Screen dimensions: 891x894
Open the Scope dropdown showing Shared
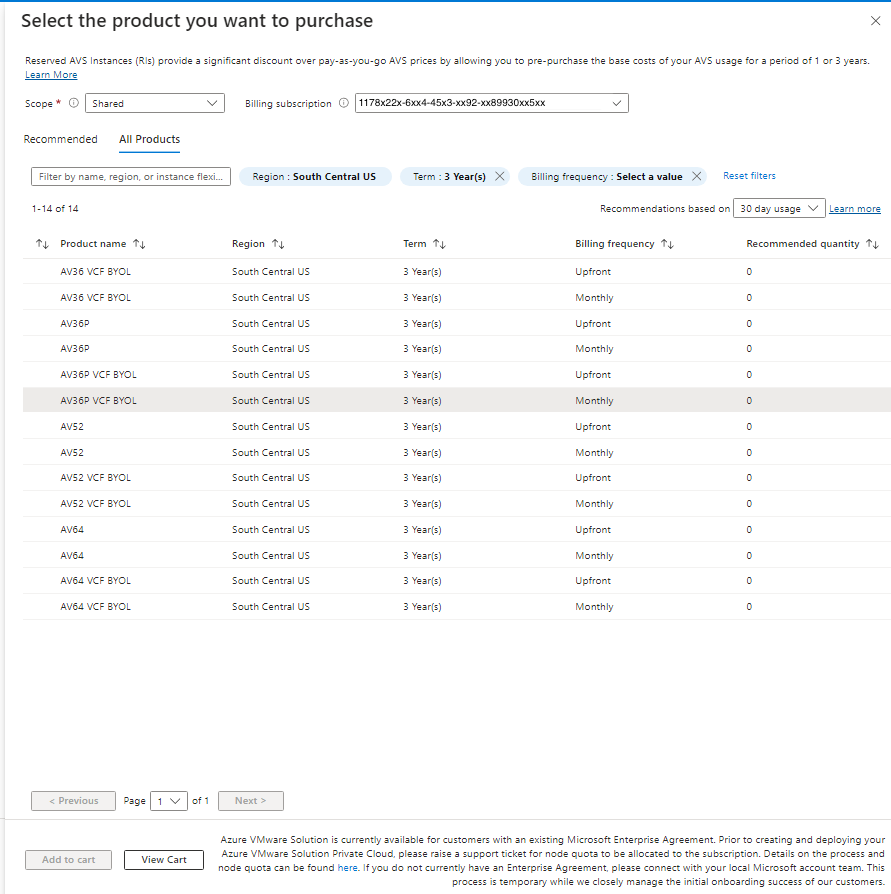tap(155, 103)
